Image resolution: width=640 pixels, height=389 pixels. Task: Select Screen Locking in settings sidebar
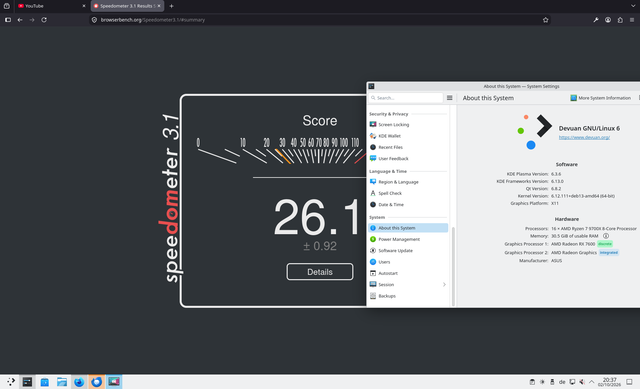click(408, 124)
